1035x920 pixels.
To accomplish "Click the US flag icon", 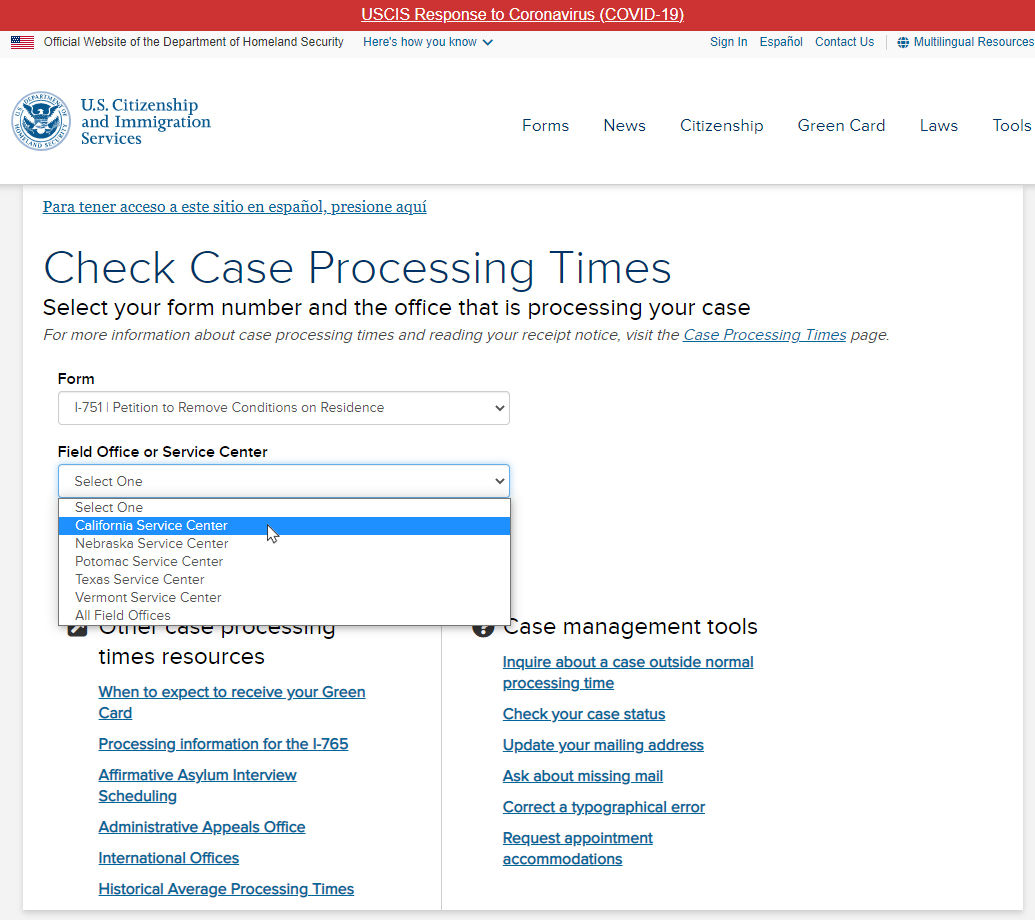I will (22, 42).
